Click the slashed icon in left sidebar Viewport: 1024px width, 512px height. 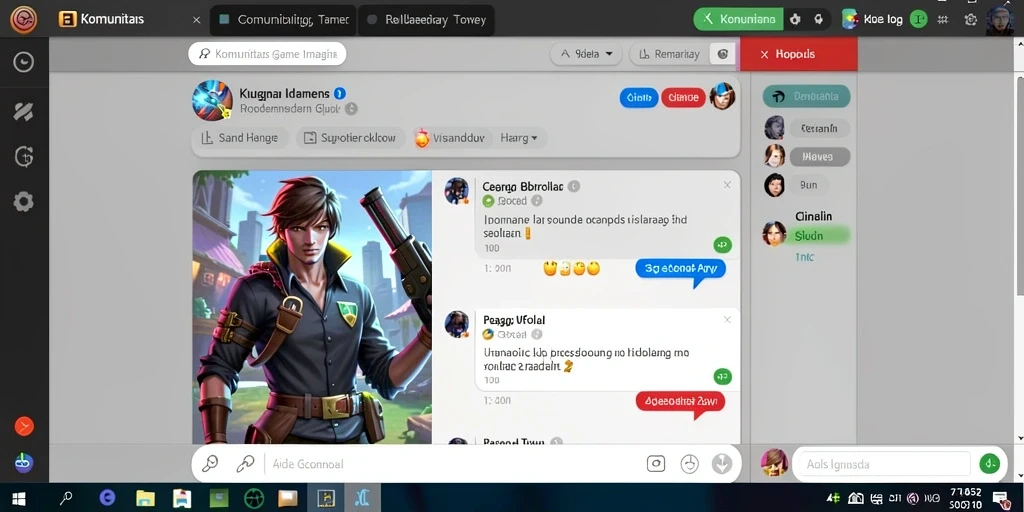24,112
